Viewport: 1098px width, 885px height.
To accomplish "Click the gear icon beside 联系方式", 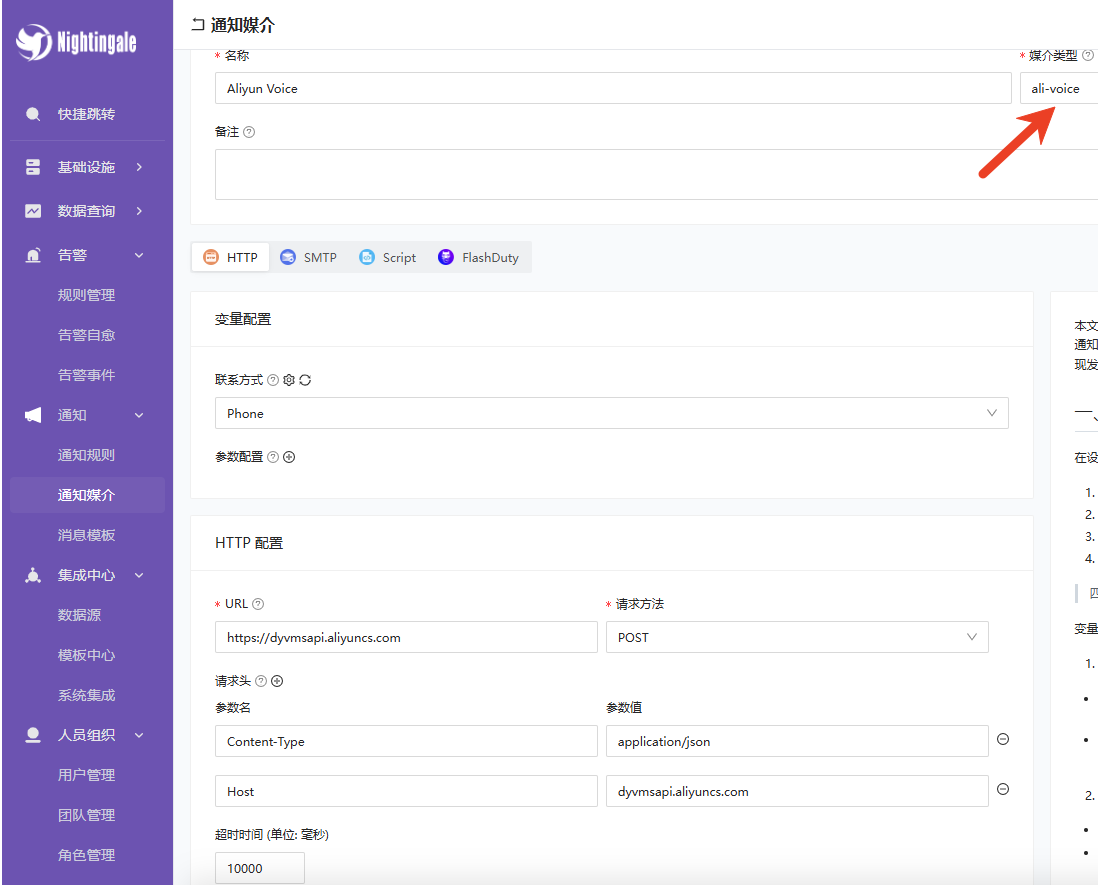I will (289, 380).
